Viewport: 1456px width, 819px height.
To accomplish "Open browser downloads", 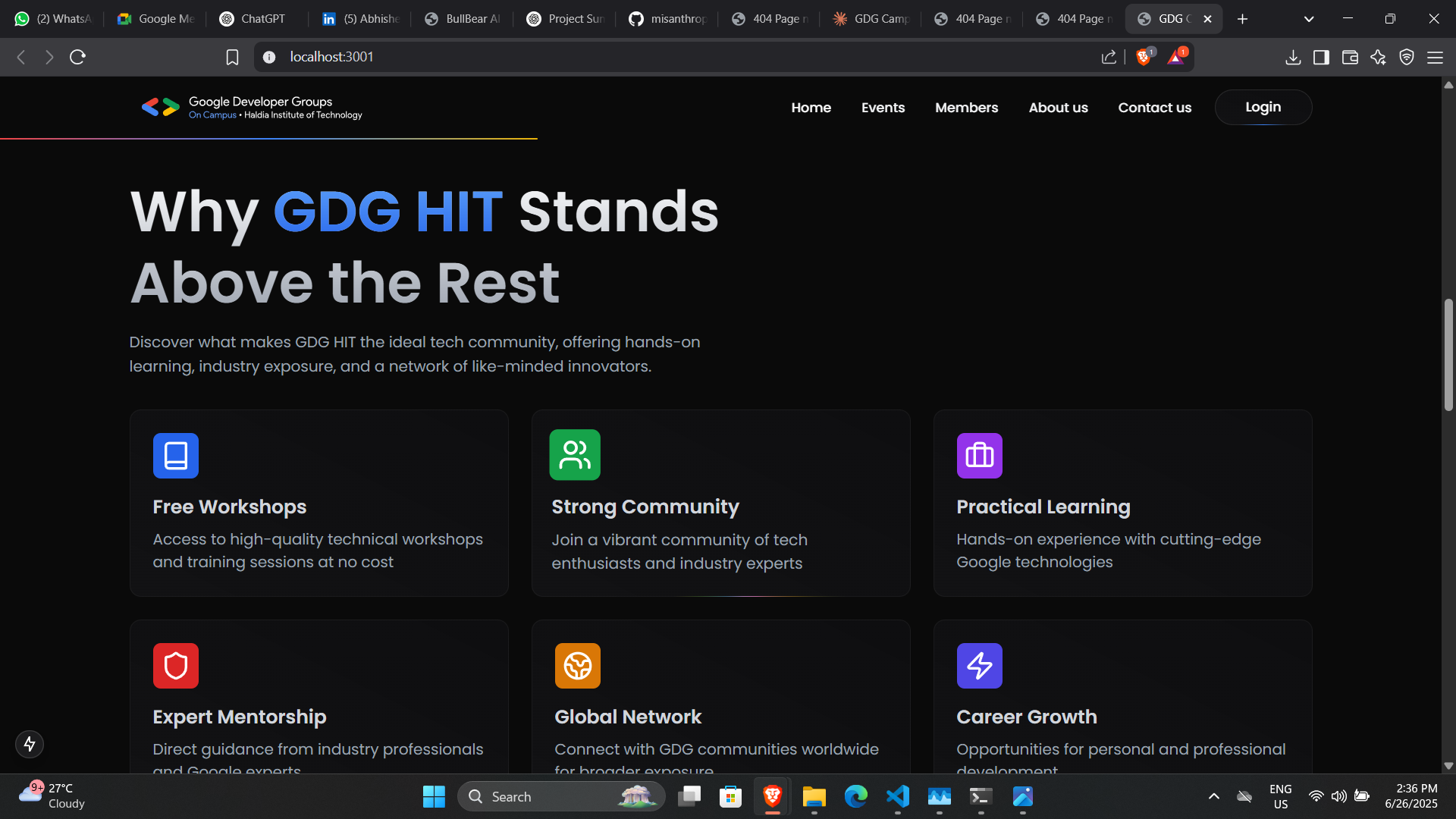I will (1294, 57).
